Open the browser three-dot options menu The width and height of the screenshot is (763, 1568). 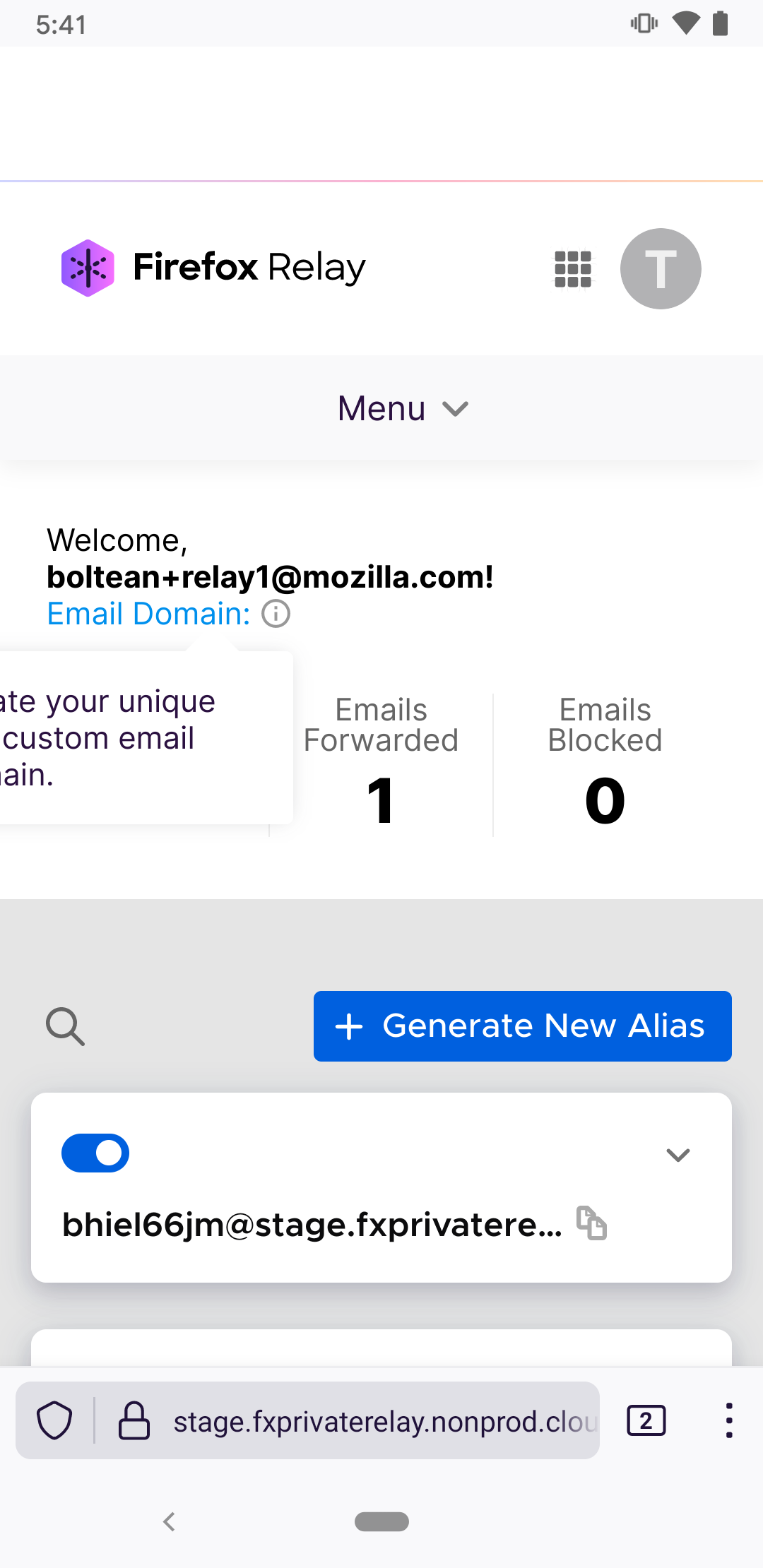[728, 1420]
